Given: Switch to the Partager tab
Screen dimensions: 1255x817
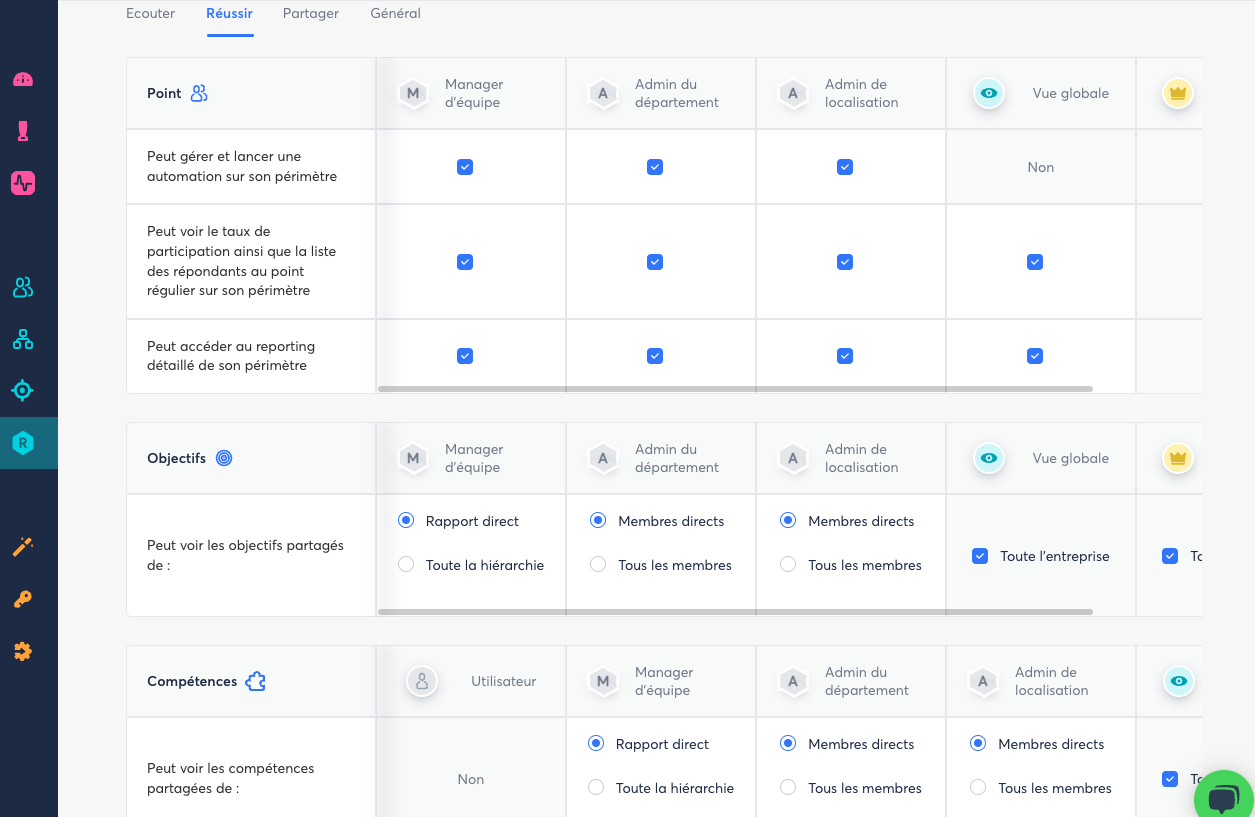Looking at the screenshot, I should [311, 14].
